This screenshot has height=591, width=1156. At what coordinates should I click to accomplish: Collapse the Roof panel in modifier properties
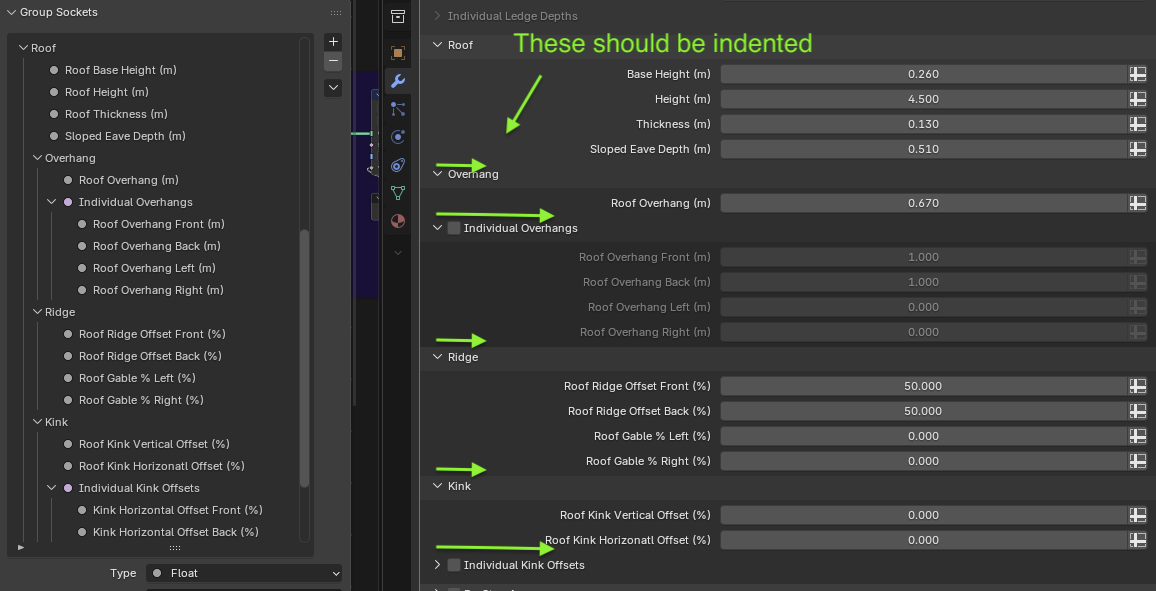tap(437, 45)
